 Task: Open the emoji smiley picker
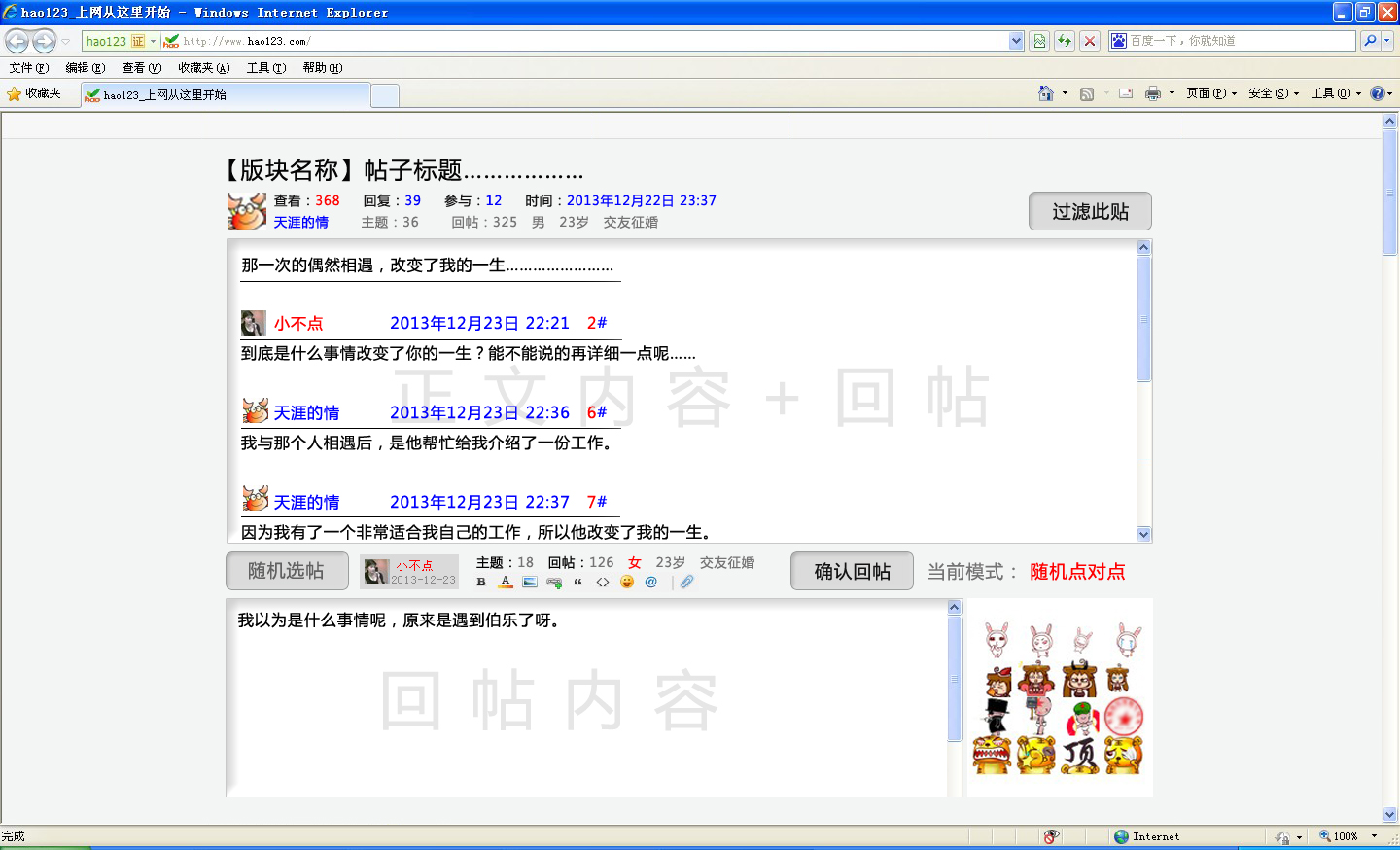[627, 582]
